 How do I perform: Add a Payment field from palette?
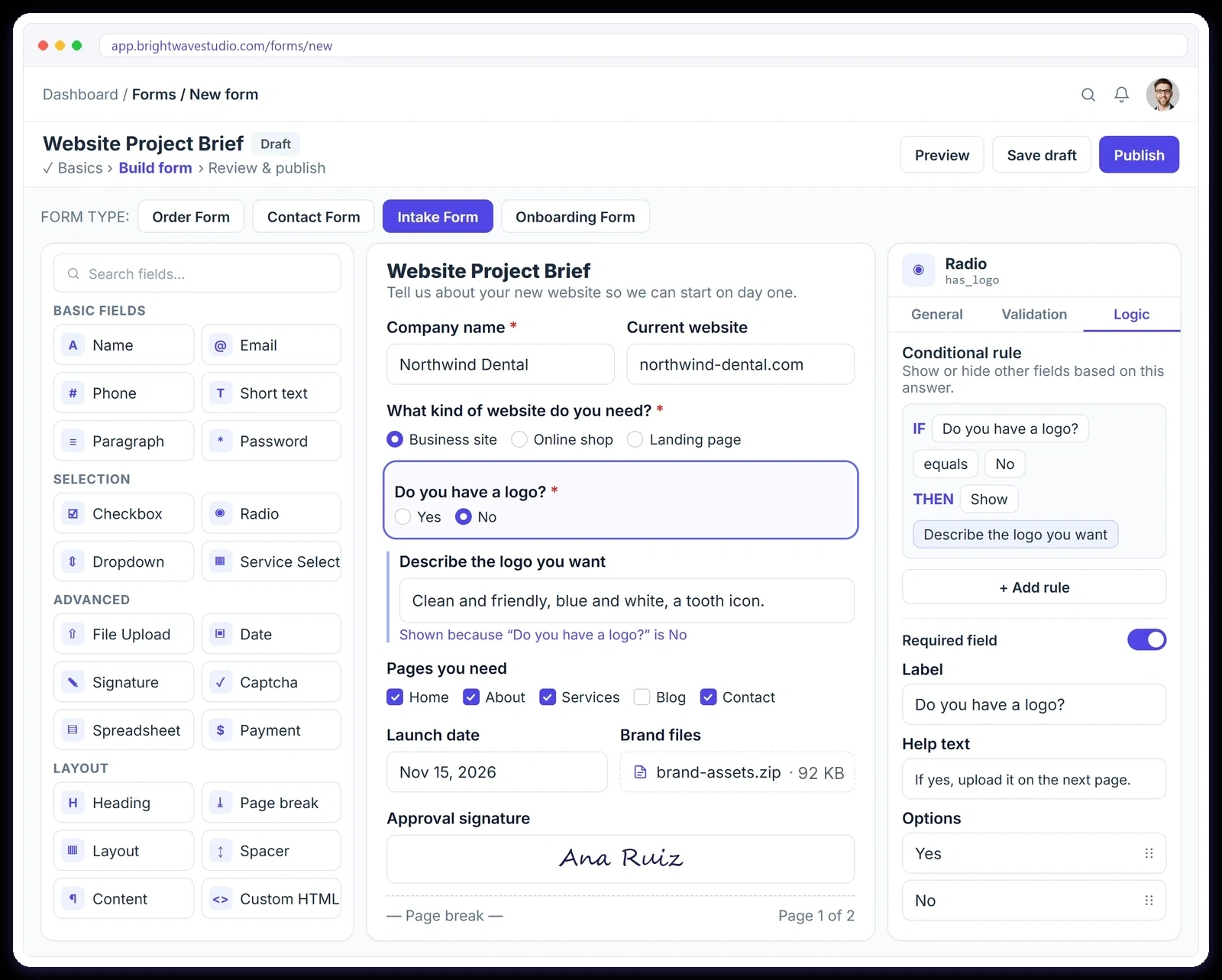click(271, 730)
